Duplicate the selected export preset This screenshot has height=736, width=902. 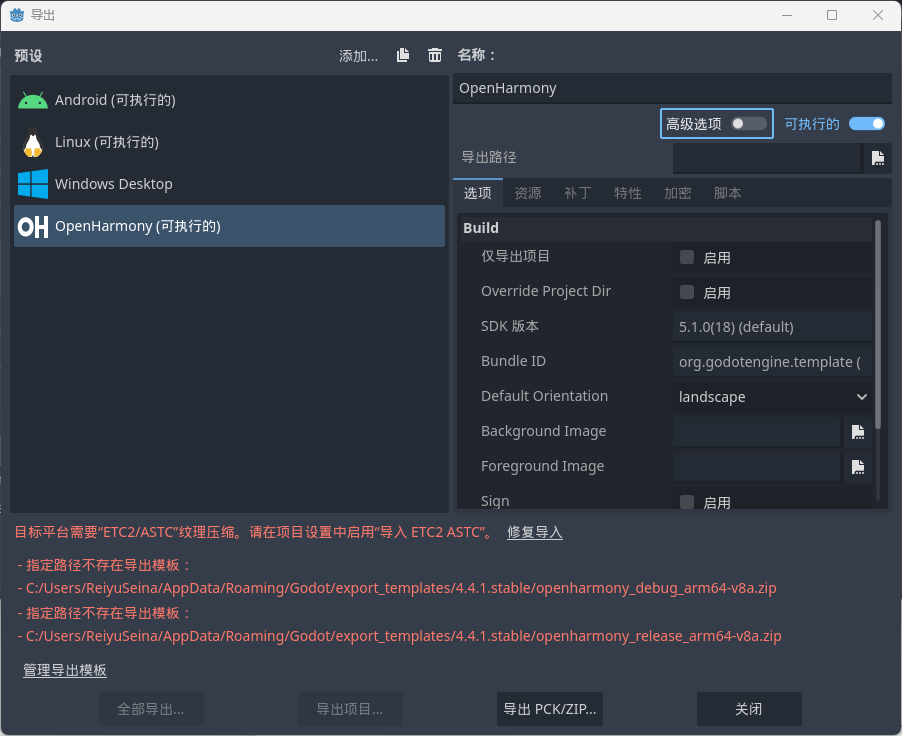point(403,55)
